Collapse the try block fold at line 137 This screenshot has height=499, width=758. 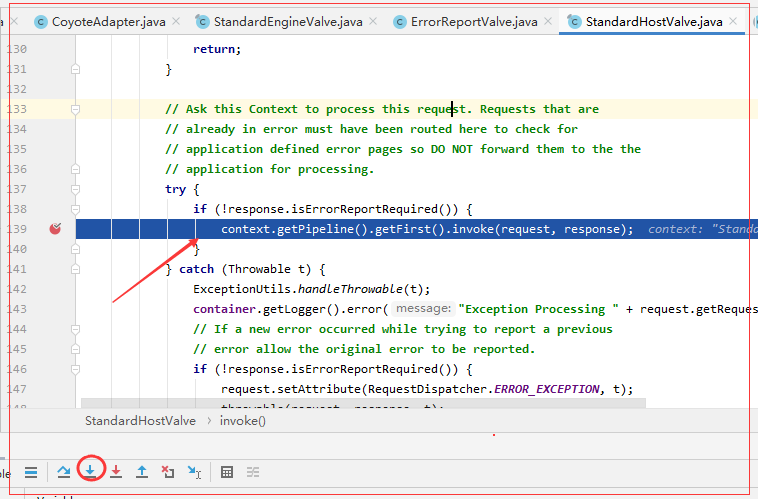click(x=75, y=189)
